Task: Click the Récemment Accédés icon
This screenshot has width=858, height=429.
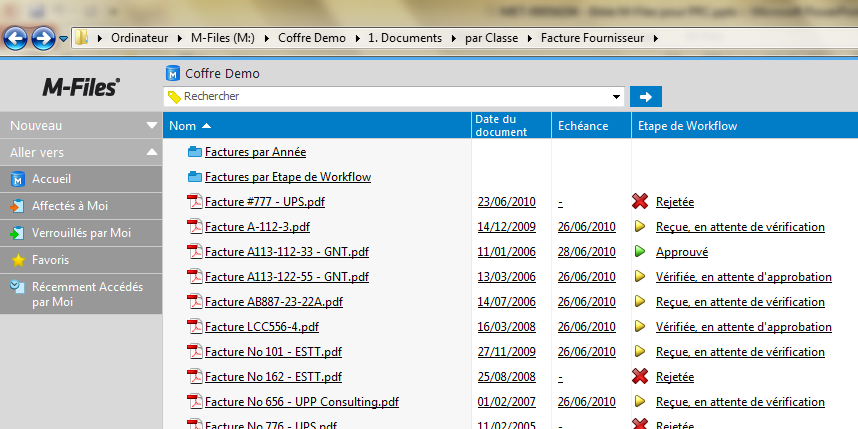Action: pyautogui.click(x=18, y=287)
